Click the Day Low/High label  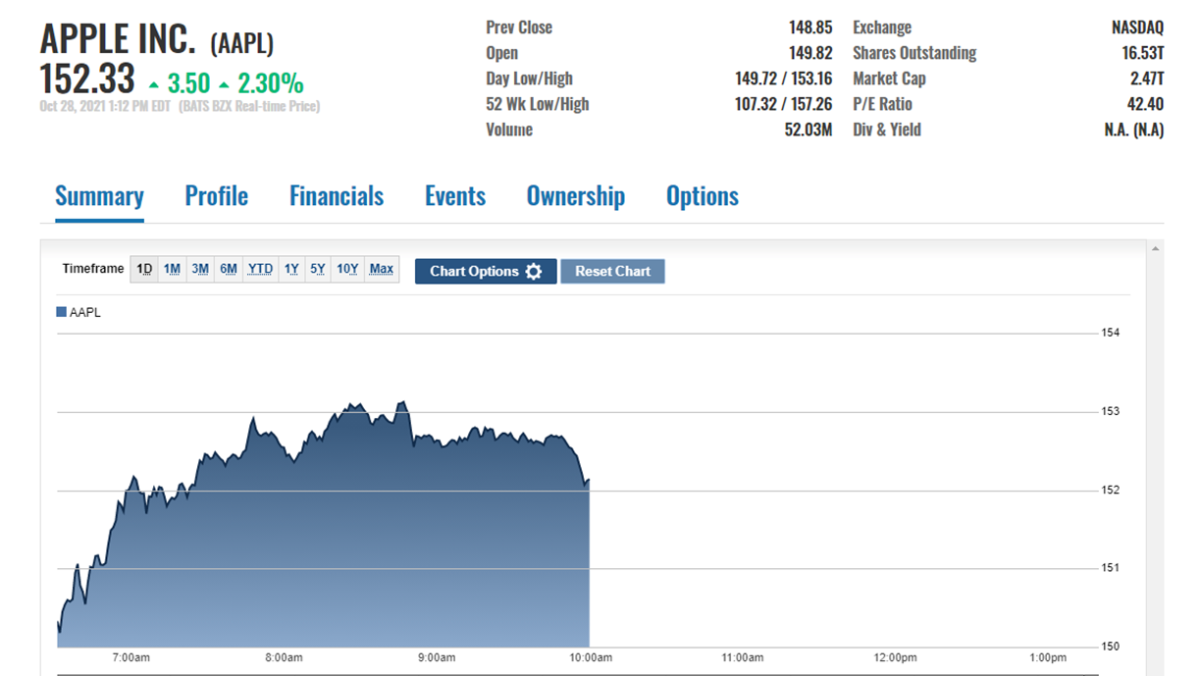(x=529, y=79)
